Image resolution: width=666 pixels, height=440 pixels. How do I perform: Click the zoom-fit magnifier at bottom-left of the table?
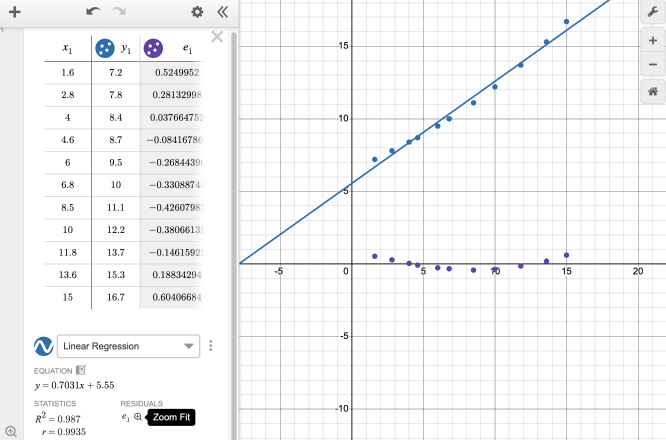click(11, 431)
